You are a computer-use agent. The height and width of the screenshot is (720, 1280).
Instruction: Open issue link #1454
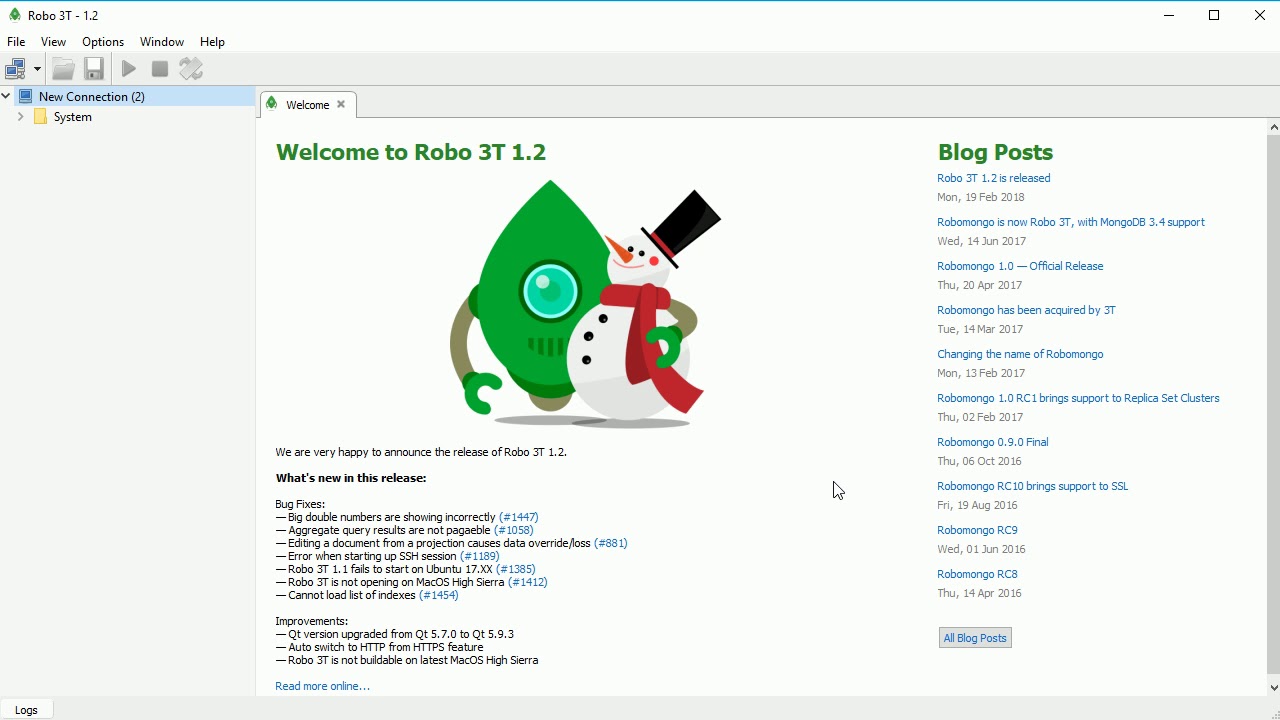coord(439,595)
